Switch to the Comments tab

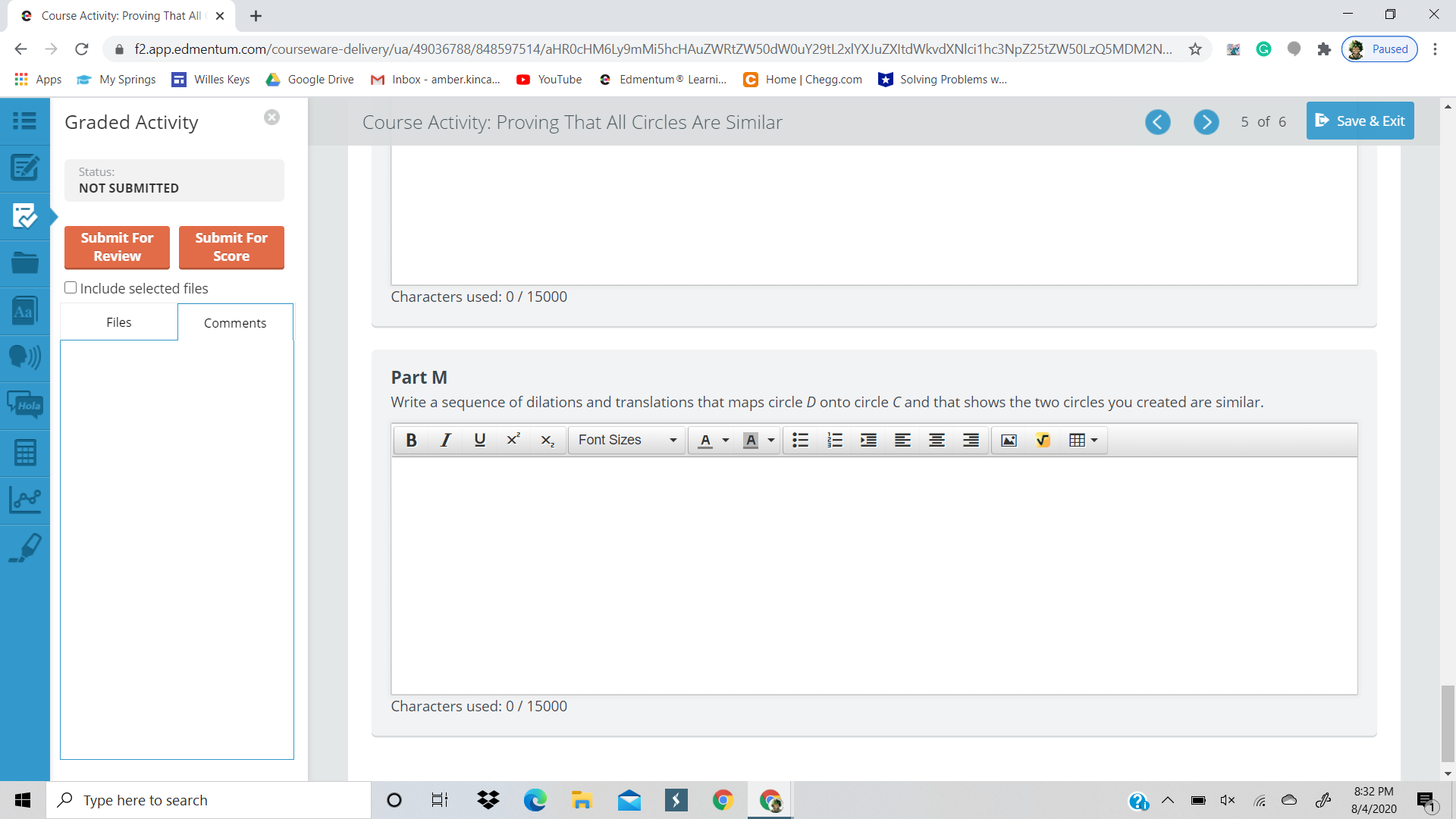(235, 322)
